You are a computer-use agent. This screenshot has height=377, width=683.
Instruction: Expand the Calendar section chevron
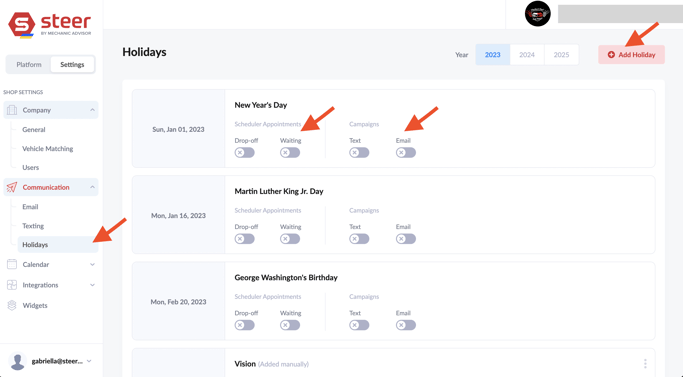(x=92, y=264)
